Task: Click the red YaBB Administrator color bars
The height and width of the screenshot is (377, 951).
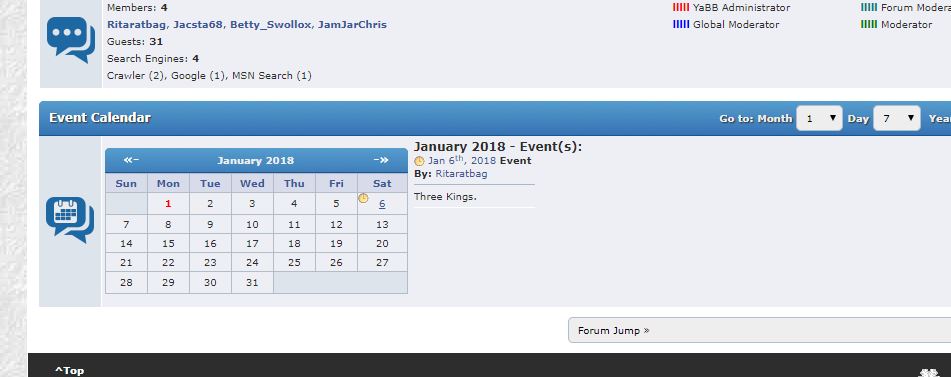Action: pos(681,8)
